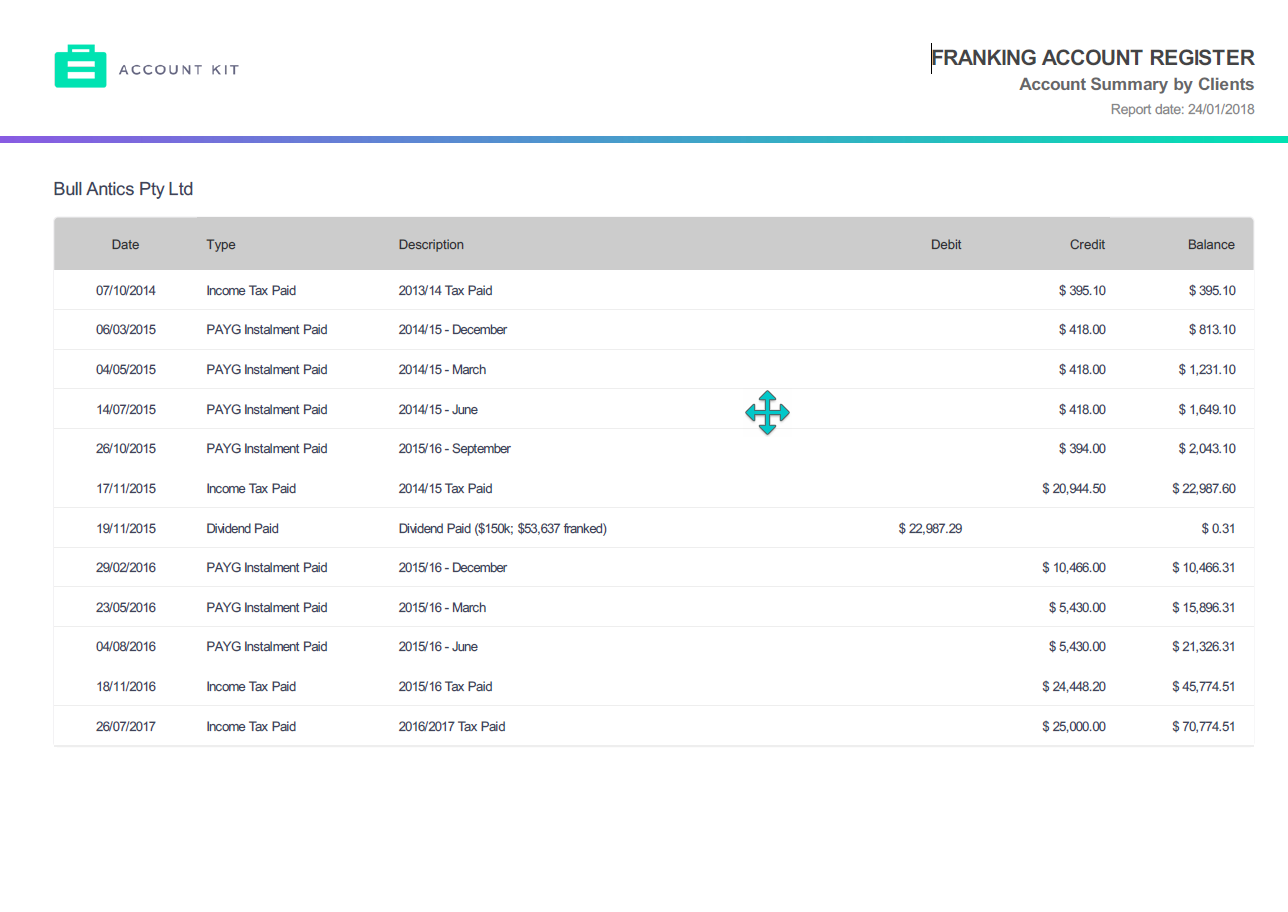
Task: Sort the table by the Credit column
Action: 1087,244
